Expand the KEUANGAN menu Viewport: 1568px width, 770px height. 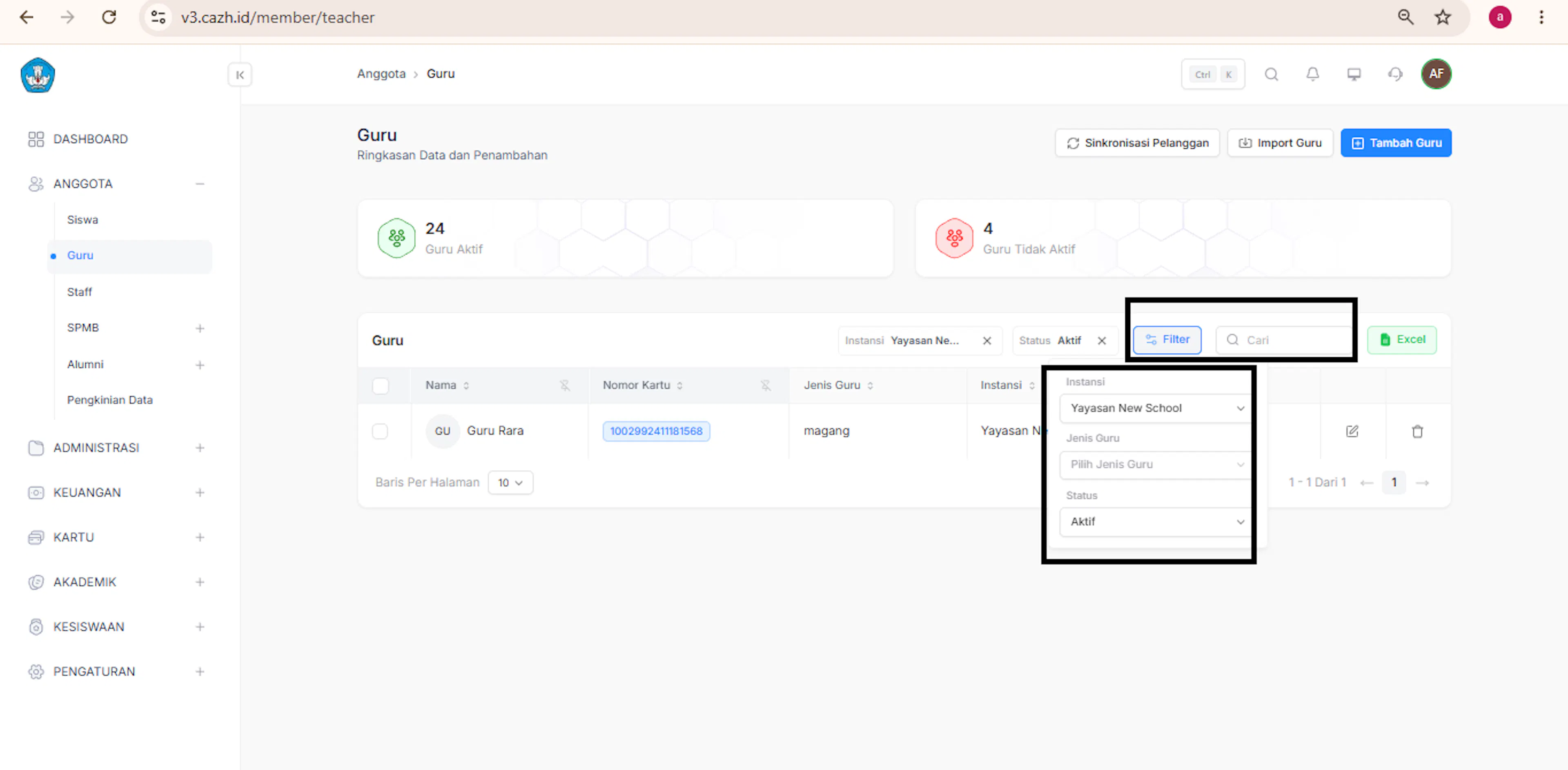coord(200,492)
